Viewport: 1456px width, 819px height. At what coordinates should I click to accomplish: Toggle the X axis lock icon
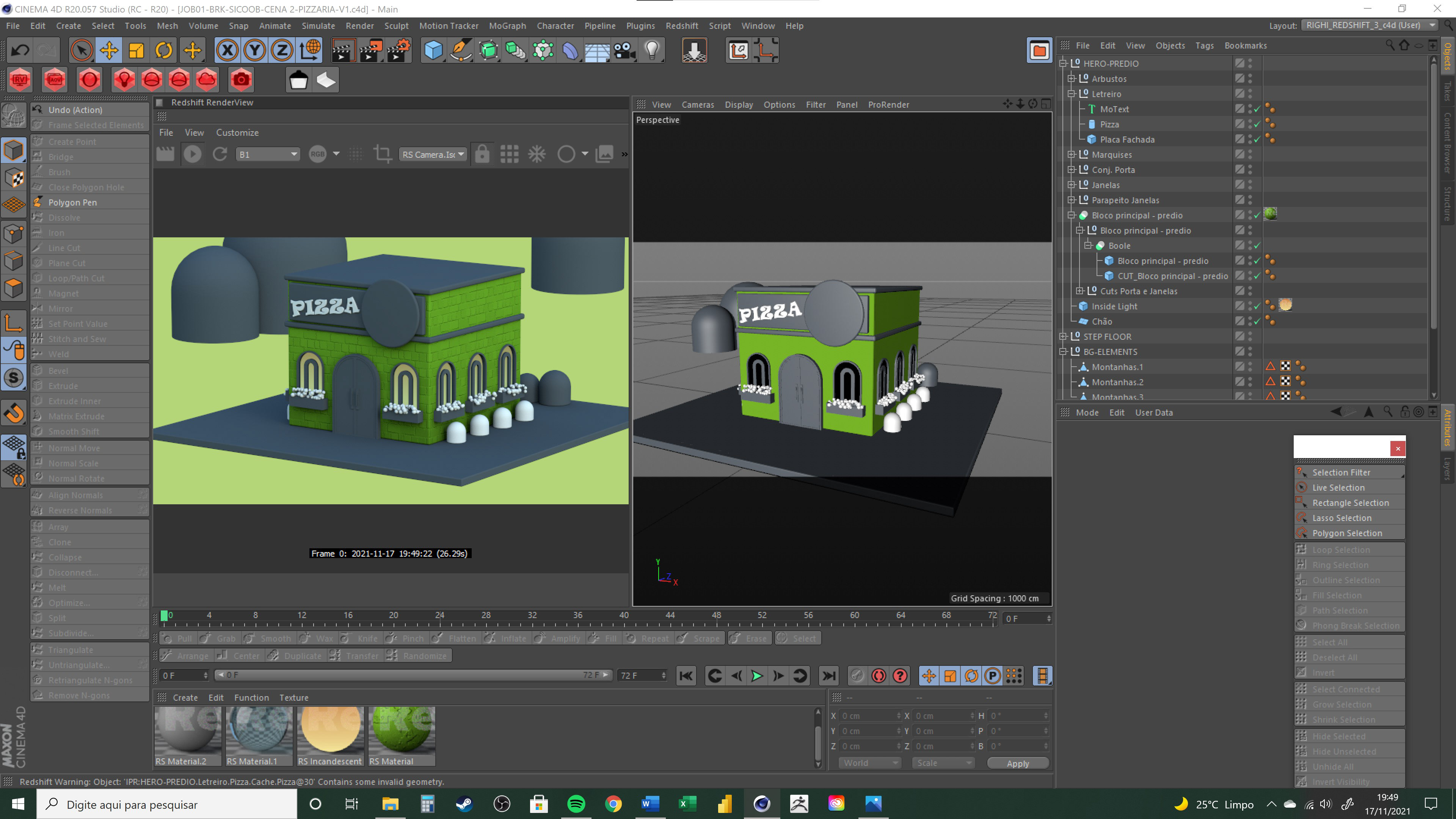227,50
